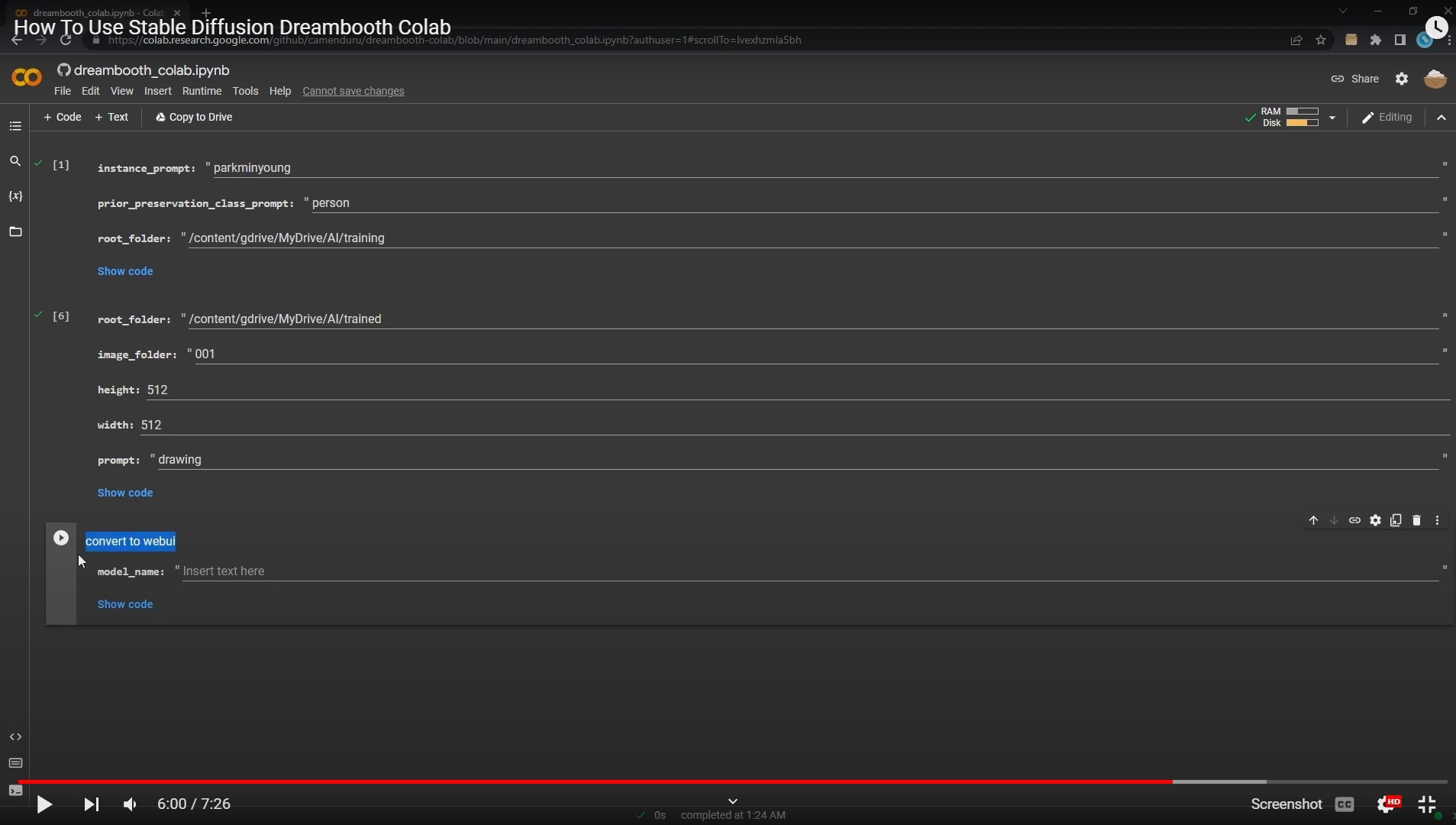Exit fullscreen video mode
Image resolution: width=1456 pixels, height=825 pixels.
[x=1427, y=804]
